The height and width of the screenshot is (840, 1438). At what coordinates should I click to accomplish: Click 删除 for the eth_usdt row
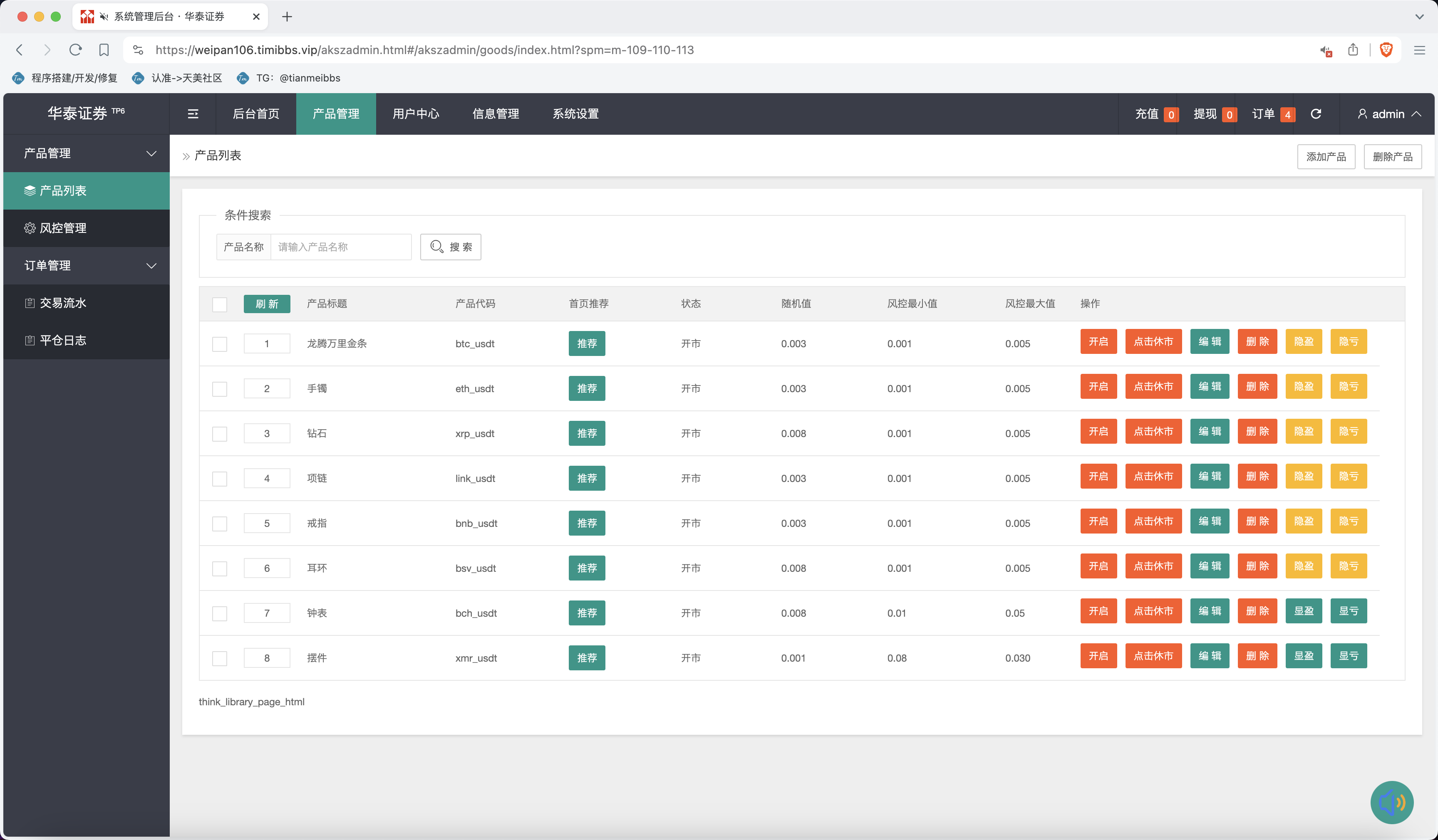pos(1258,387)
